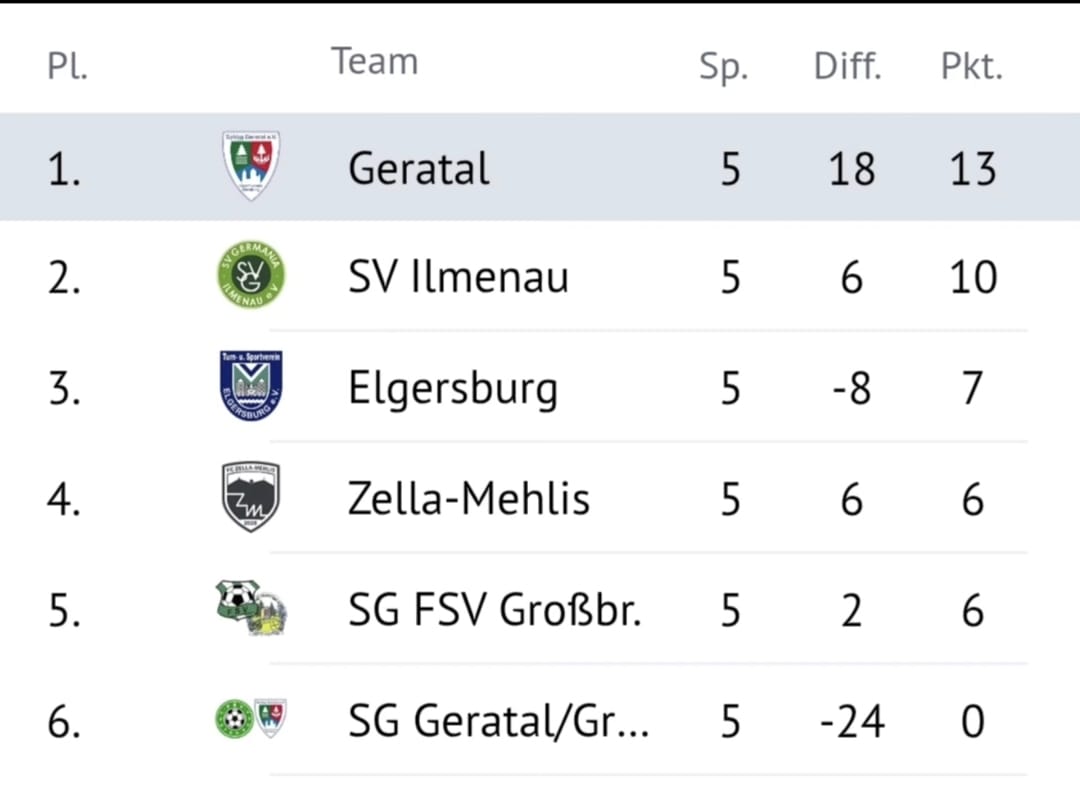Select the SG FSV Großbr. team name
Screen dimensions: 1080x792
[495, 610]
